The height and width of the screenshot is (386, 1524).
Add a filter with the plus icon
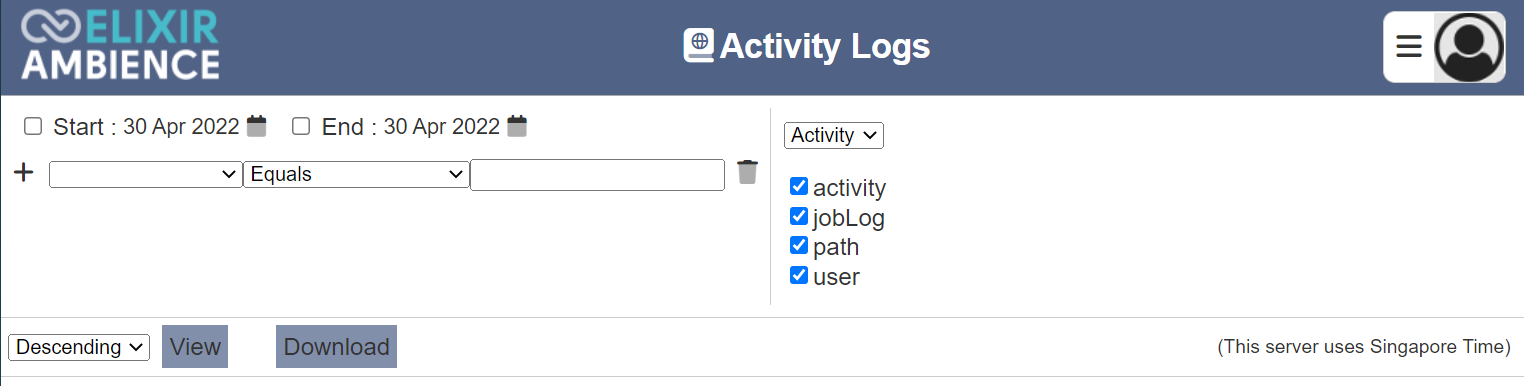(24, 173)
